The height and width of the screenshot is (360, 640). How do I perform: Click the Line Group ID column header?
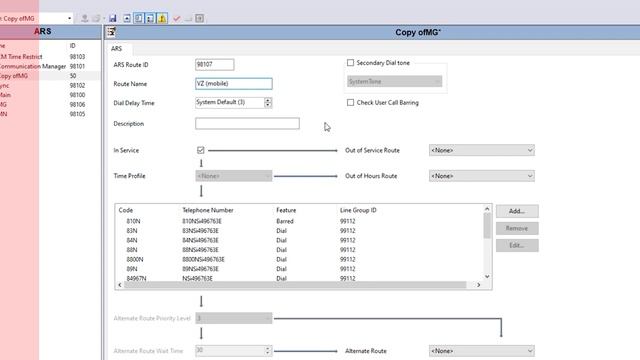point(358,210)
